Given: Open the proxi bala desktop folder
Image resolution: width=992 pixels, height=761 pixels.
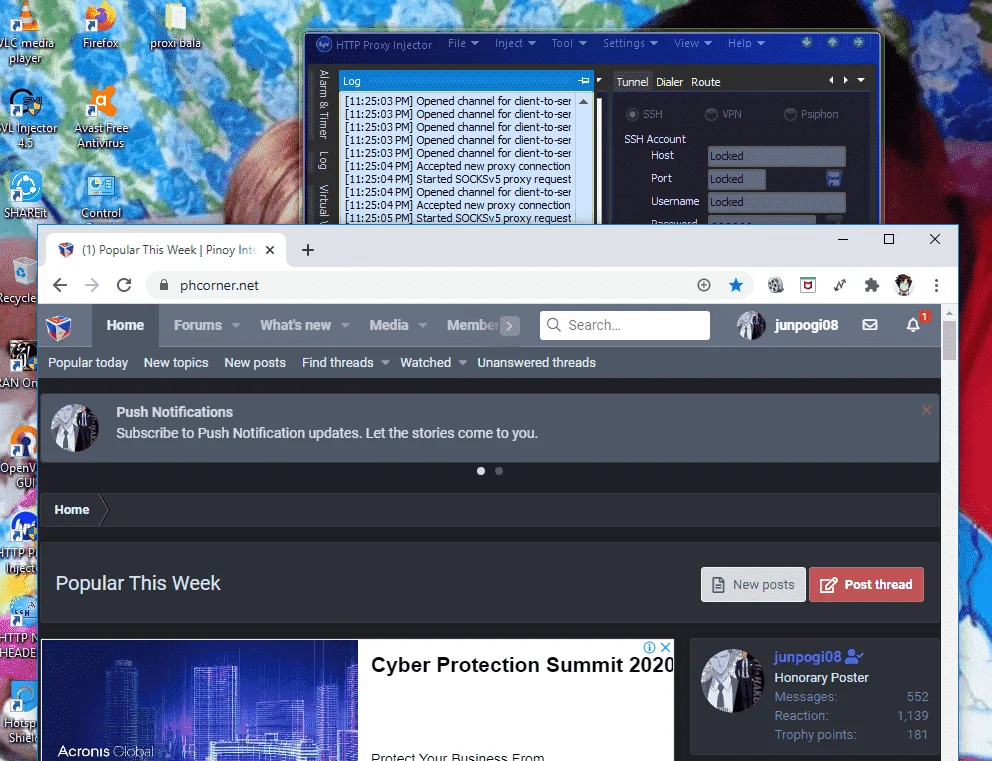Looking at the screenshot, I should 175,25.
